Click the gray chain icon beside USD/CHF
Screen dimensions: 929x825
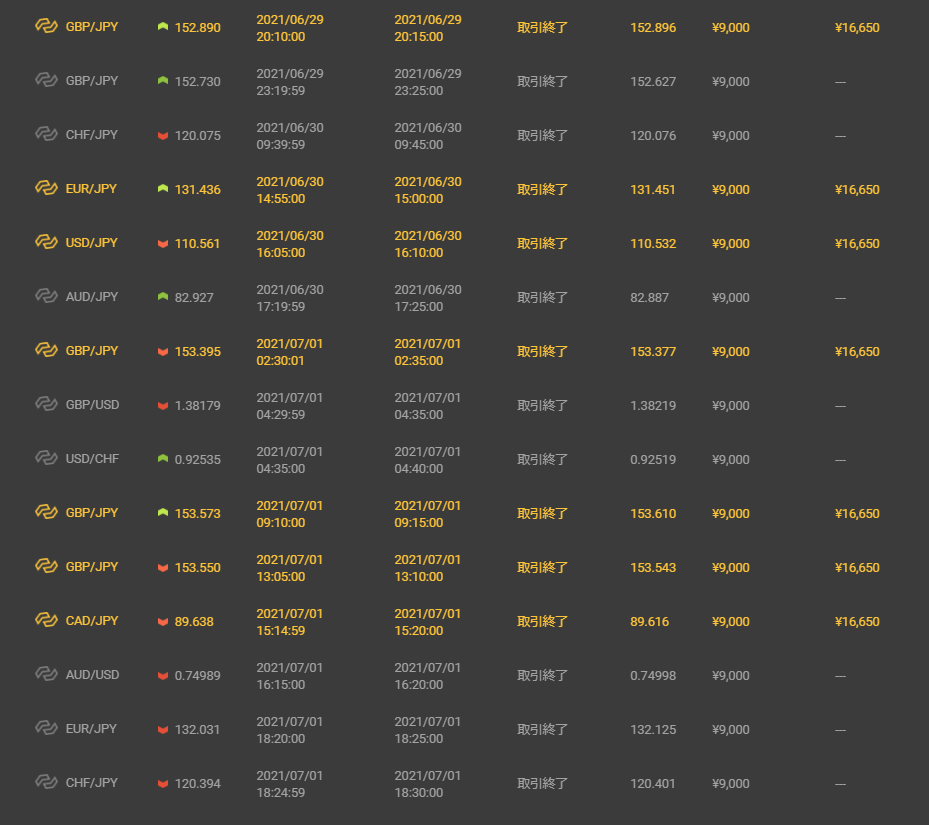pos(46,458)
